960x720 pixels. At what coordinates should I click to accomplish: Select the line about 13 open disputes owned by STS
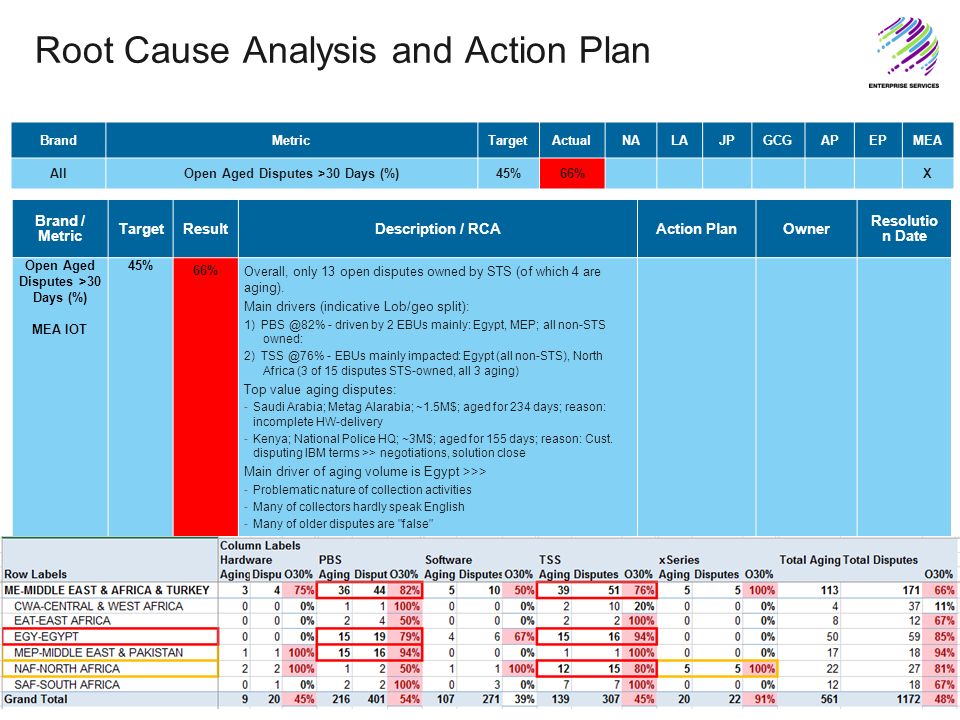pyautogui.click(x=422, y=279)
